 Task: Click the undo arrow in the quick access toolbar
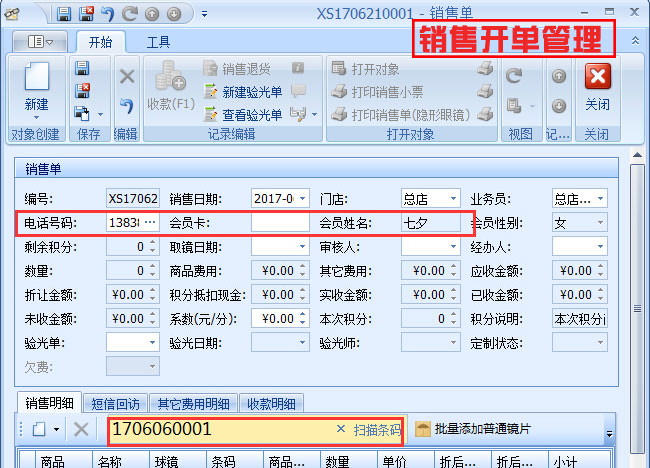(108, 14)
